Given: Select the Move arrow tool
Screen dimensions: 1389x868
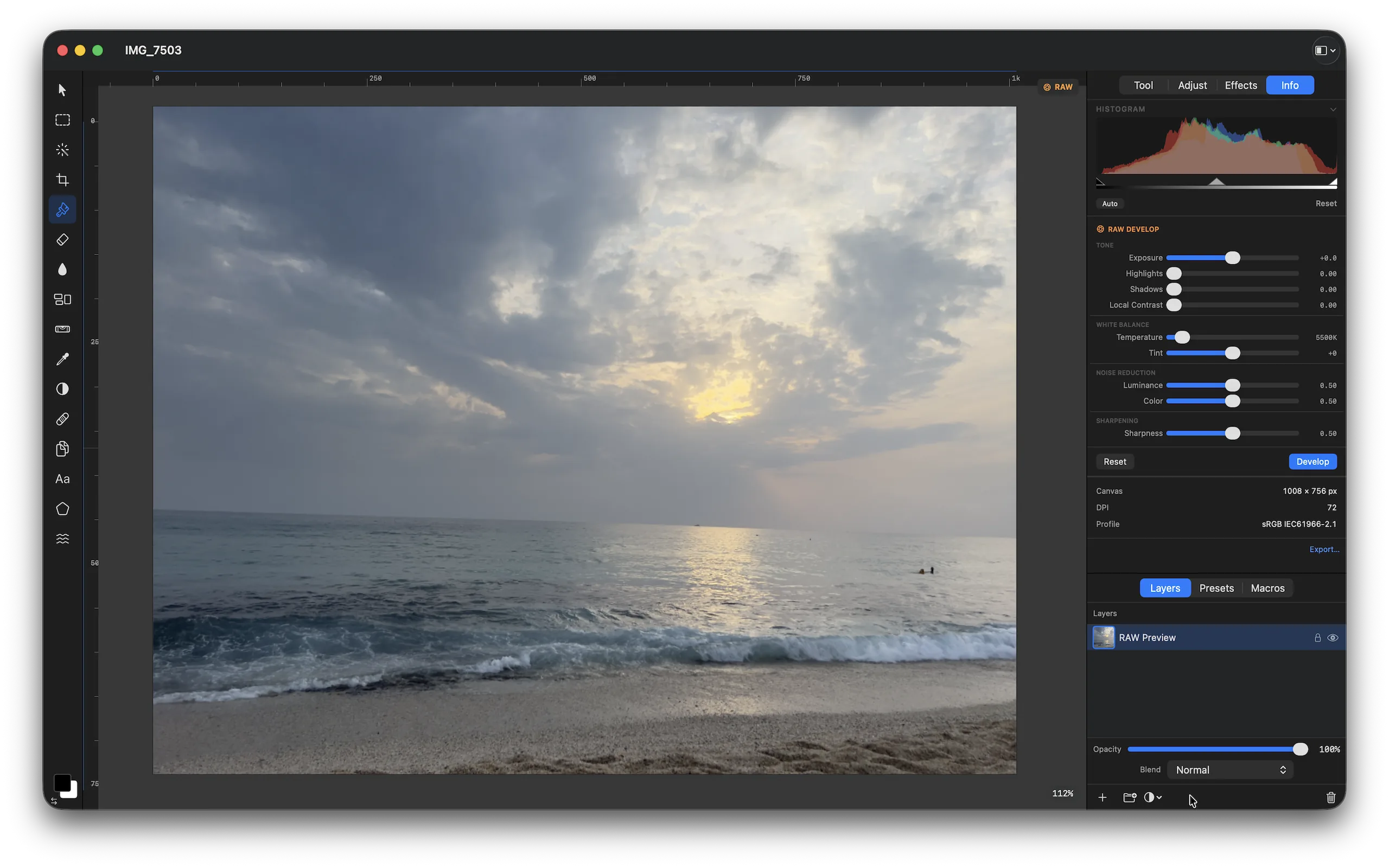Looking at the screenshot, I should tap(62, 90).
